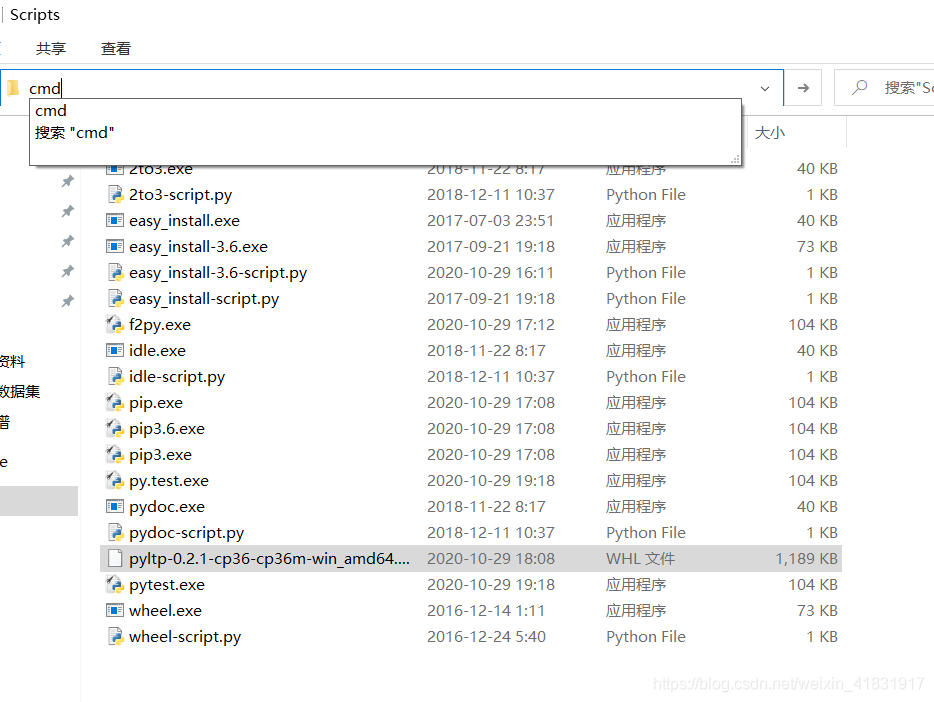
Task: Click the wheel.exe application icon
Action: (115, 611)
